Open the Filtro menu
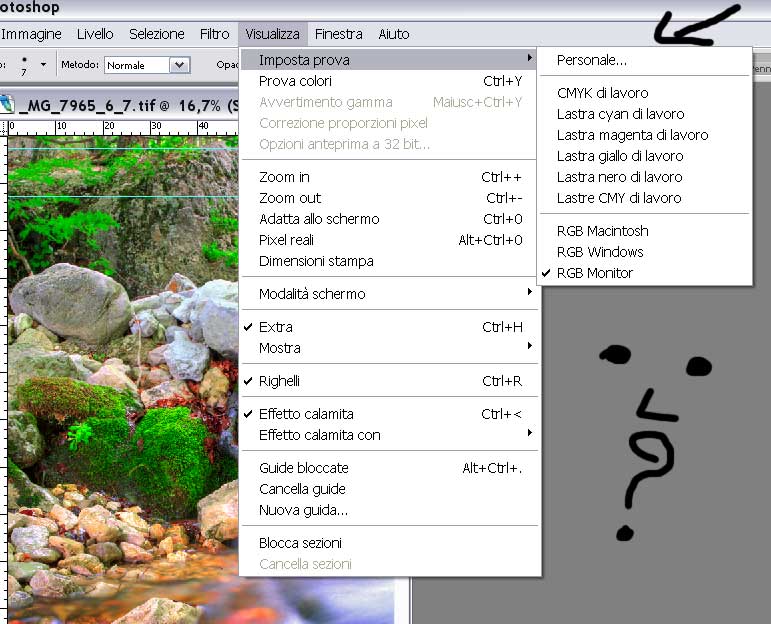 (x=214, y=34)
